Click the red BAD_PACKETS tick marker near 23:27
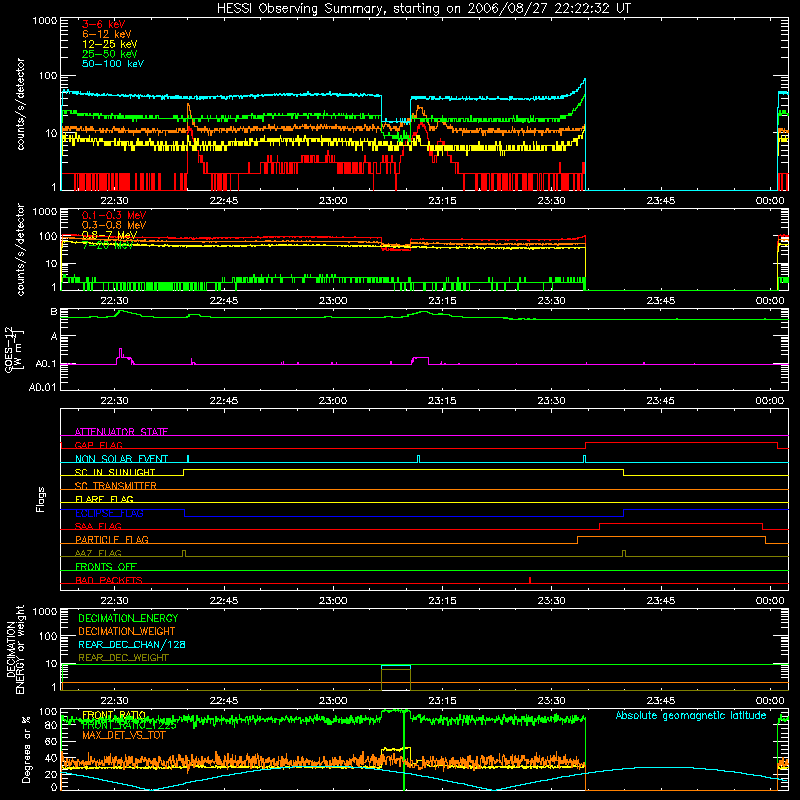Viewport: 800px width, 800px height. [530, 580]
